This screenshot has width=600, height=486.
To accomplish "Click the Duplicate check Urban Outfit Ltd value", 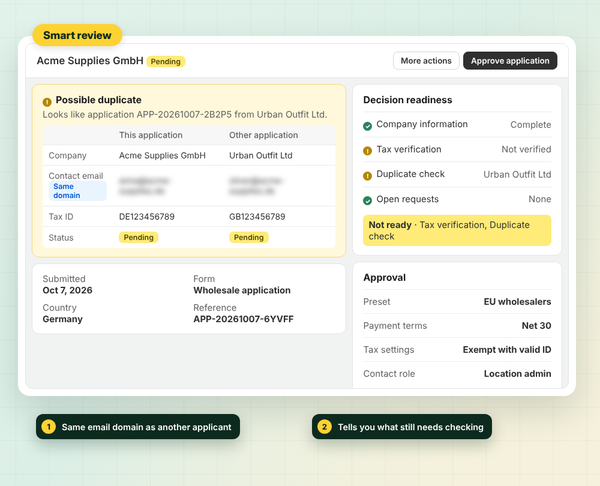I will click(x=517, y=175).
